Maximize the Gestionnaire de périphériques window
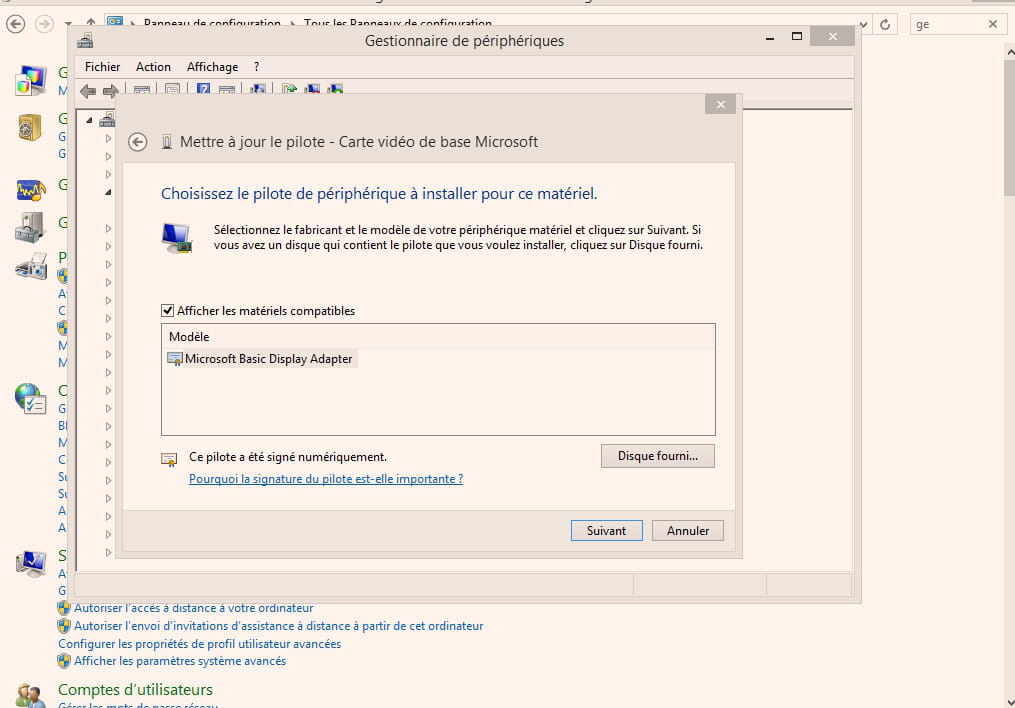The width and height of the screenshot is (1015, 708). [x=797, y=37]
